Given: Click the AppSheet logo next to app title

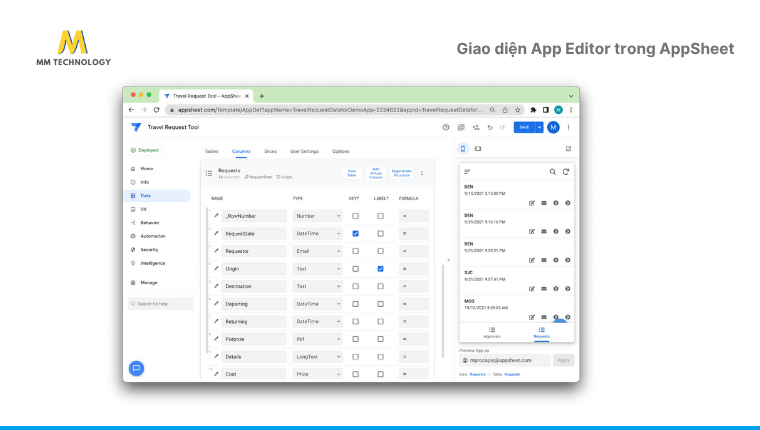Looking at the screenshot, I should pyautogui.click(x=136, y=127).
